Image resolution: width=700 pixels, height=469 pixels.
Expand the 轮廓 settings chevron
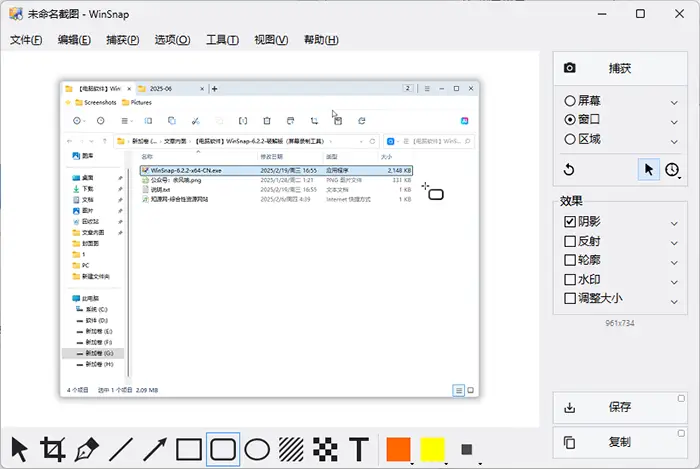click(x=674, y=262)
